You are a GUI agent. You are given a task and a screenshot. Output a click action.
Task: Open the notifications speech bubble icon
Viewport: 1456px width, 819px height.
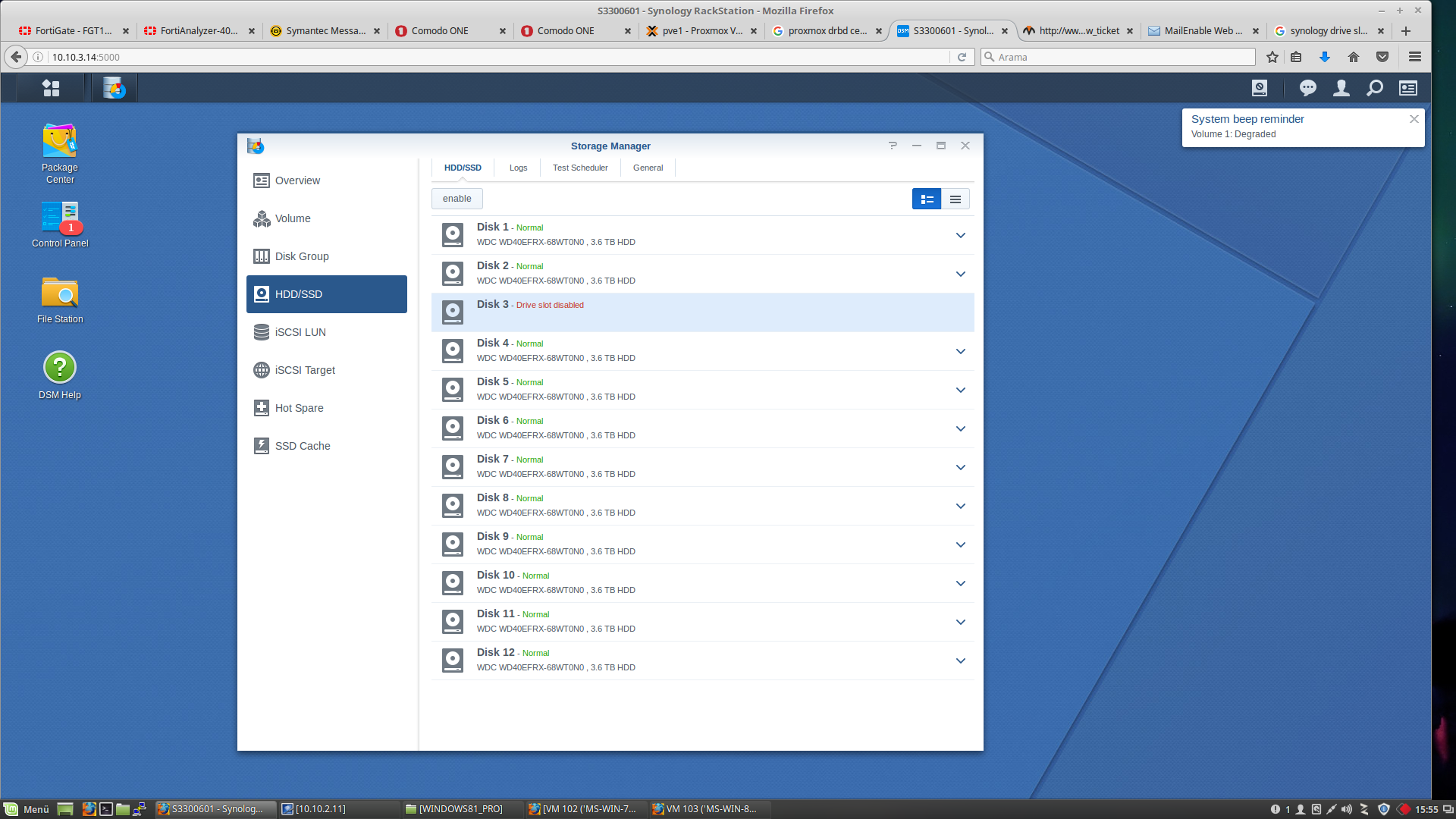coord(1307,89)
